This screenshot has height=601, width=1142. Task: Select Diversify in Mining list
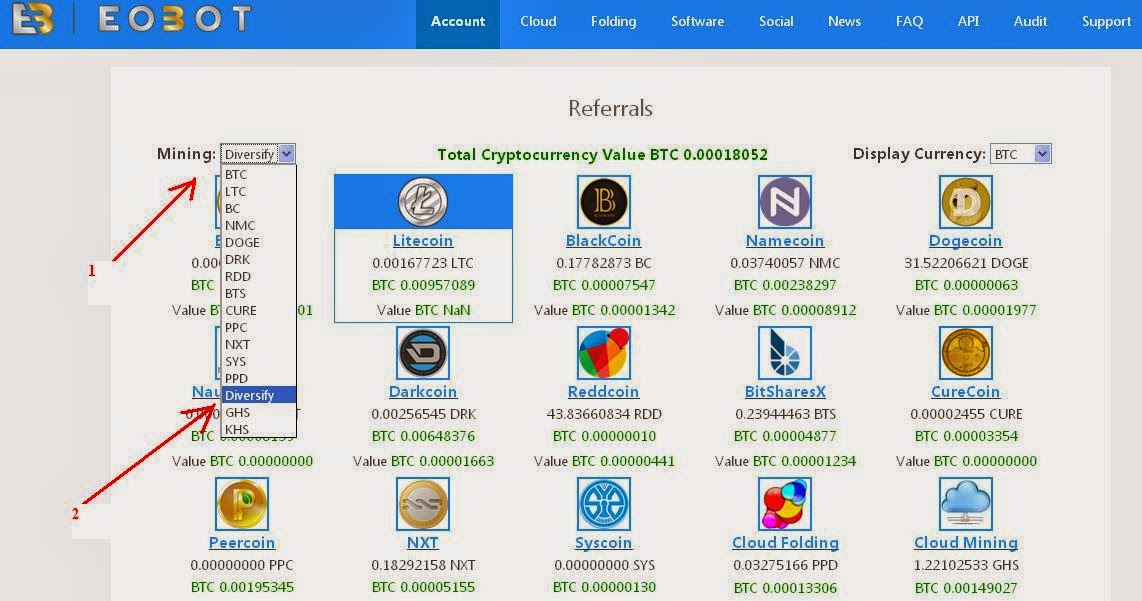tap(259, 396)
